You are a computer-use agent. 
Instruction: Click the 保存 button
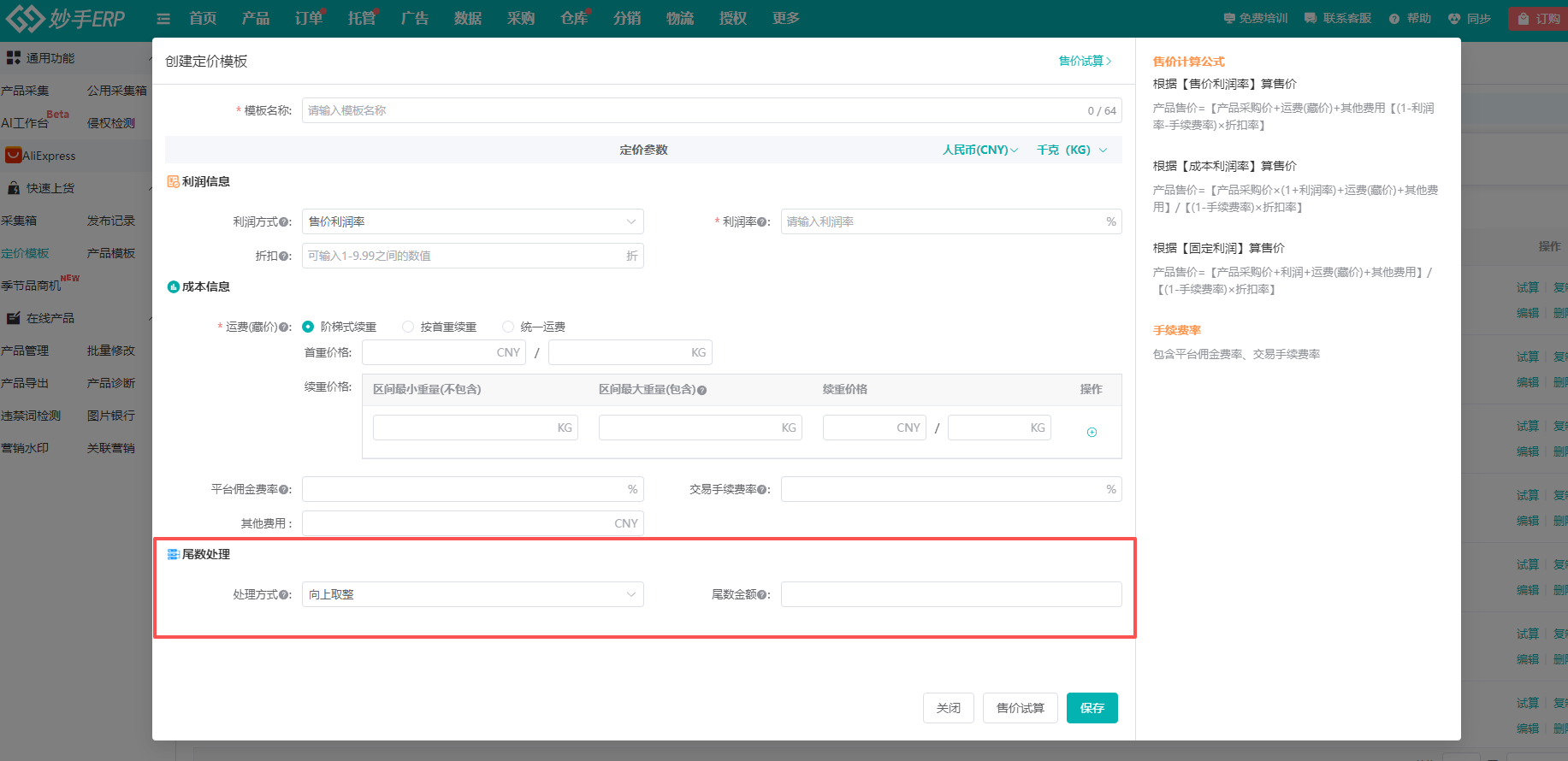1092,708
